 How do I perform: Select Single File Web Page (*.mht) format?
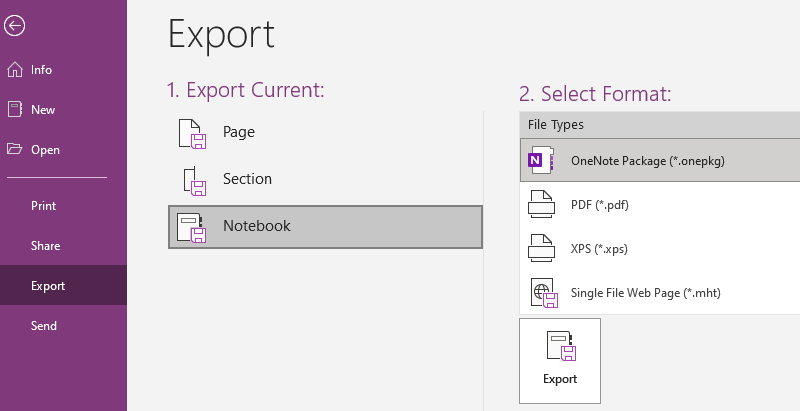click(x=660, y=292)
